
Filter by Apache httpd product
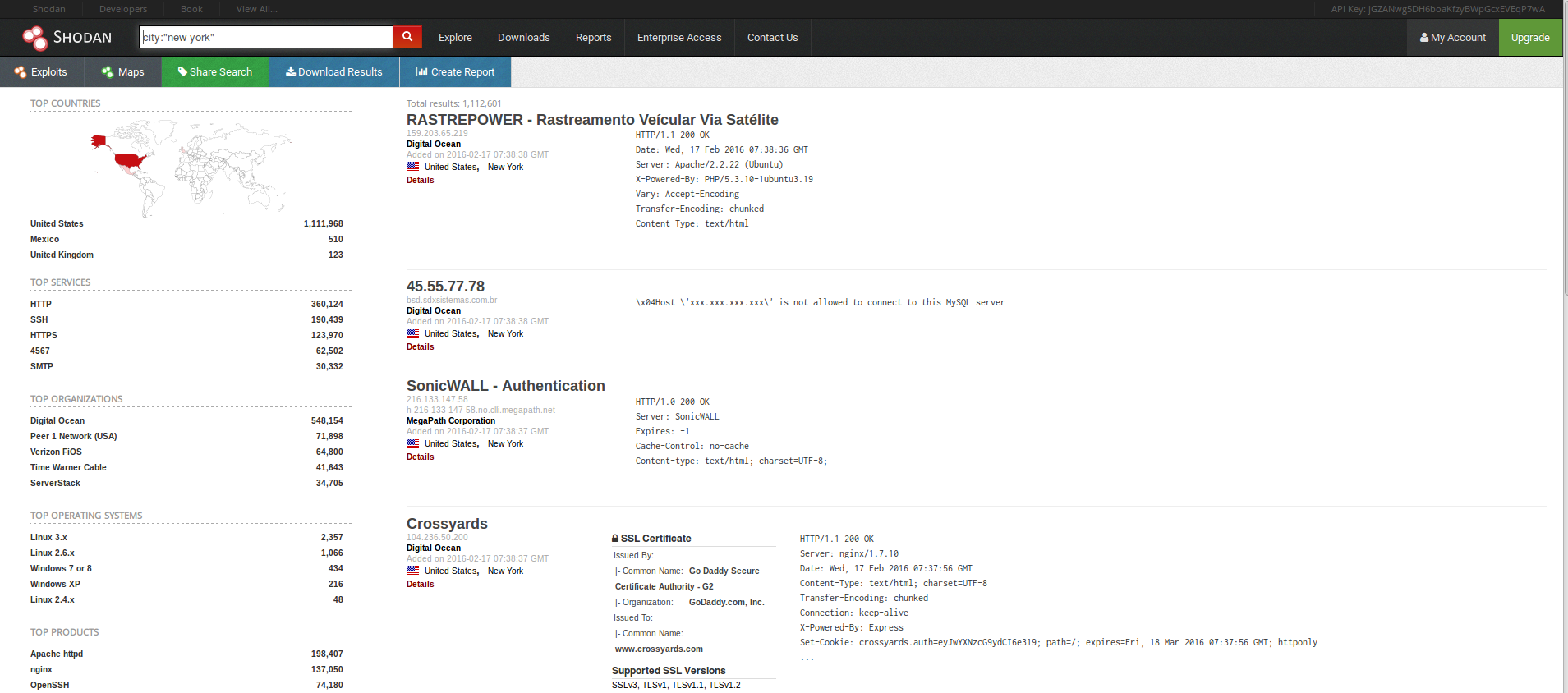click(x=57, y=654)
